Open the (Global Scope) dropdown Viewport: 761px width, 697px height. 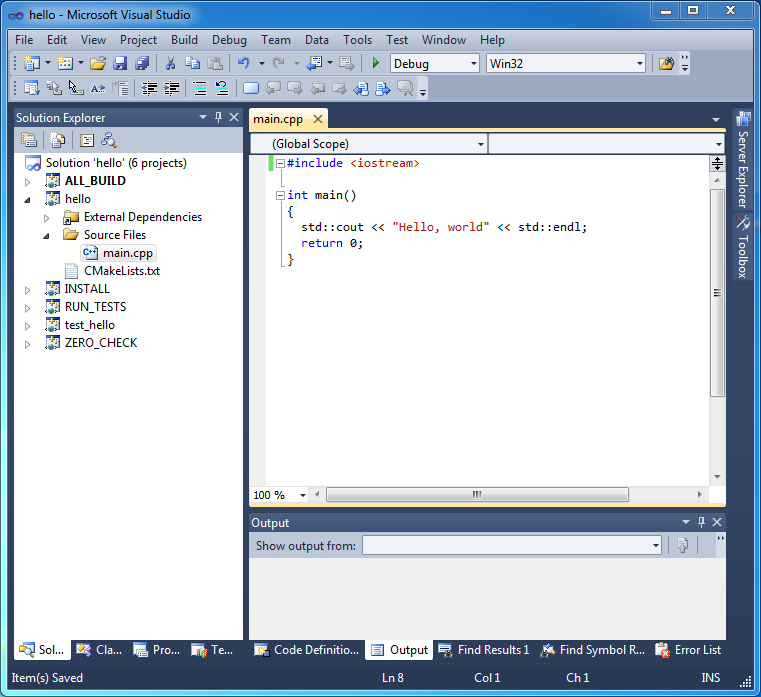(x=480, y=144)
